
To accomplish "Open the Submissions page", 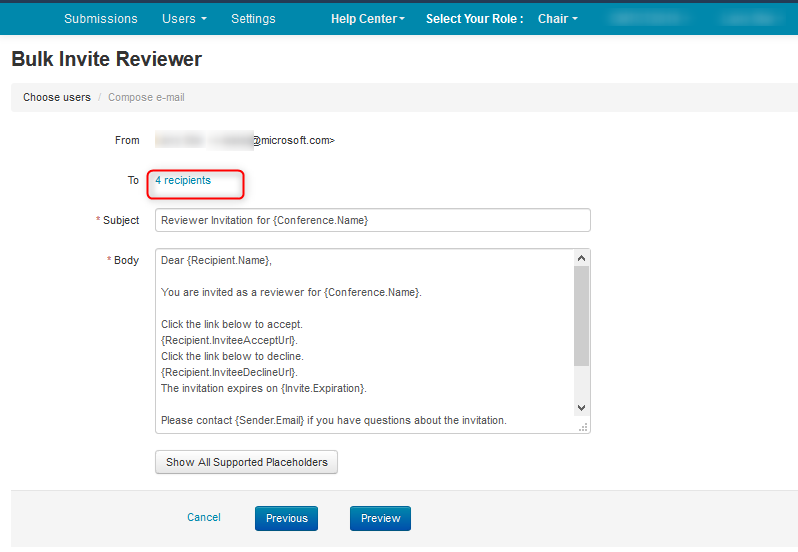I will (100, 19).
